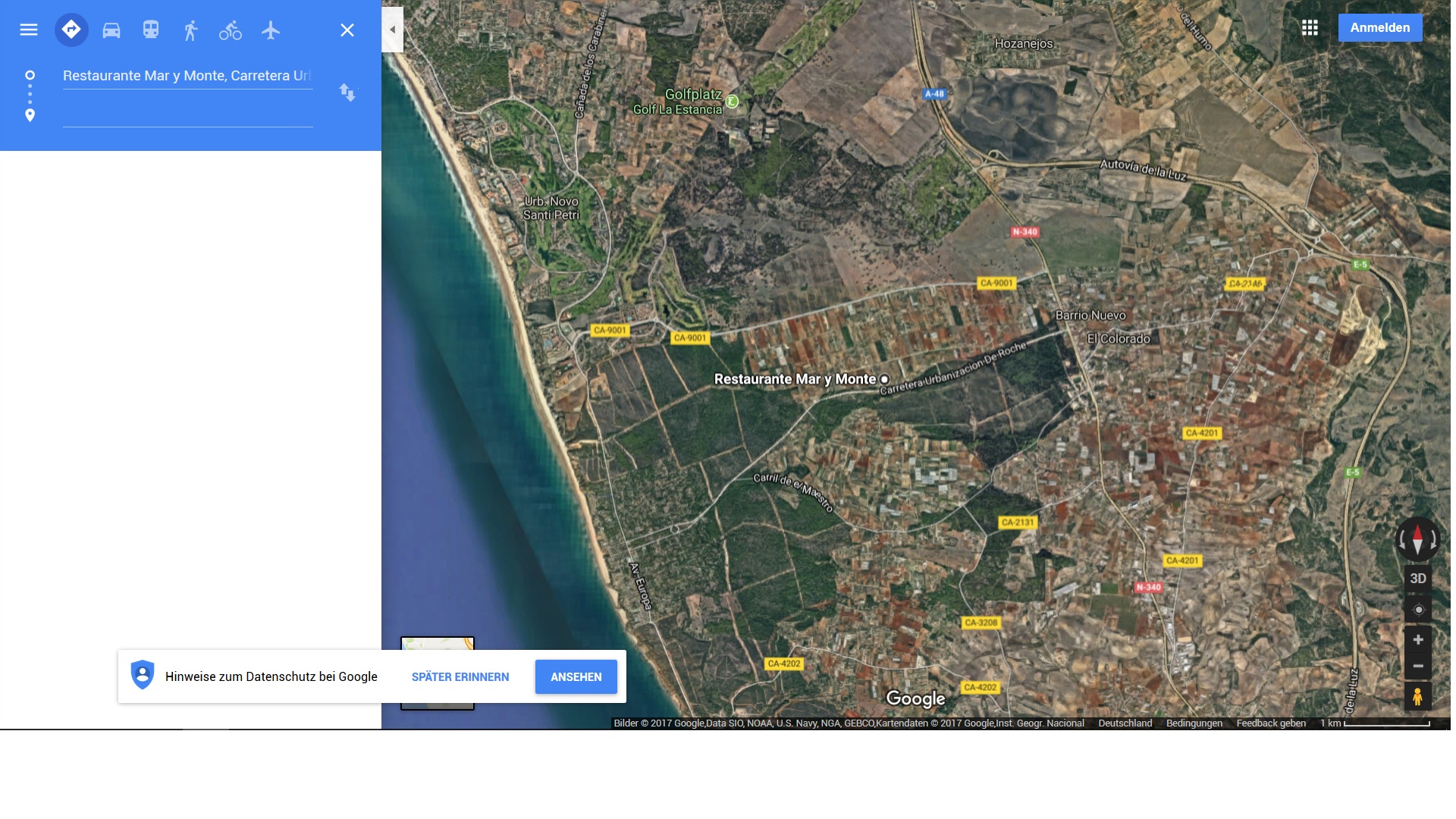Click the ANSEHEN privacy button
Screen dimensions: 1456x819
576,677
